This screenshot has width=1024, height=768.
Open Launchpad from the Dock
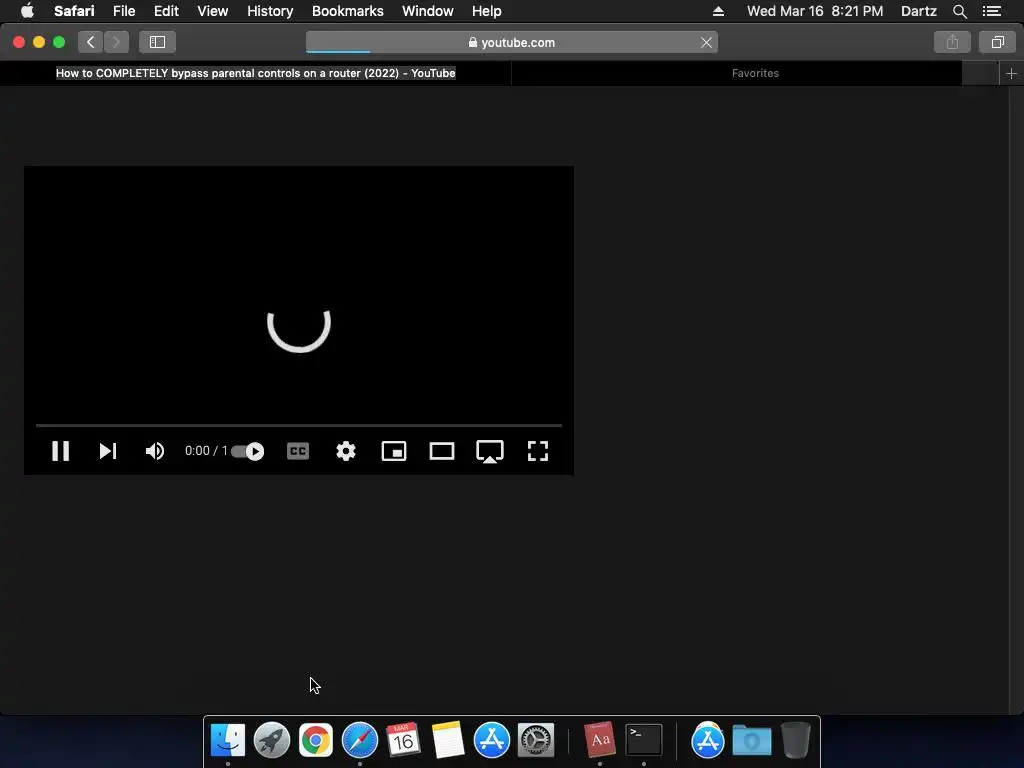[x=272, y=741]
